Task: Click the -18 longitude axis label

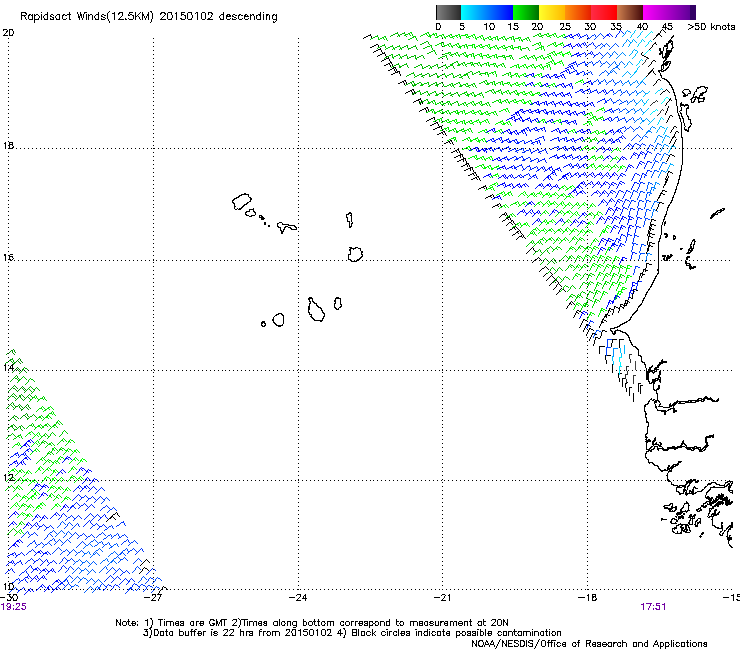Action: click(588, 597)
